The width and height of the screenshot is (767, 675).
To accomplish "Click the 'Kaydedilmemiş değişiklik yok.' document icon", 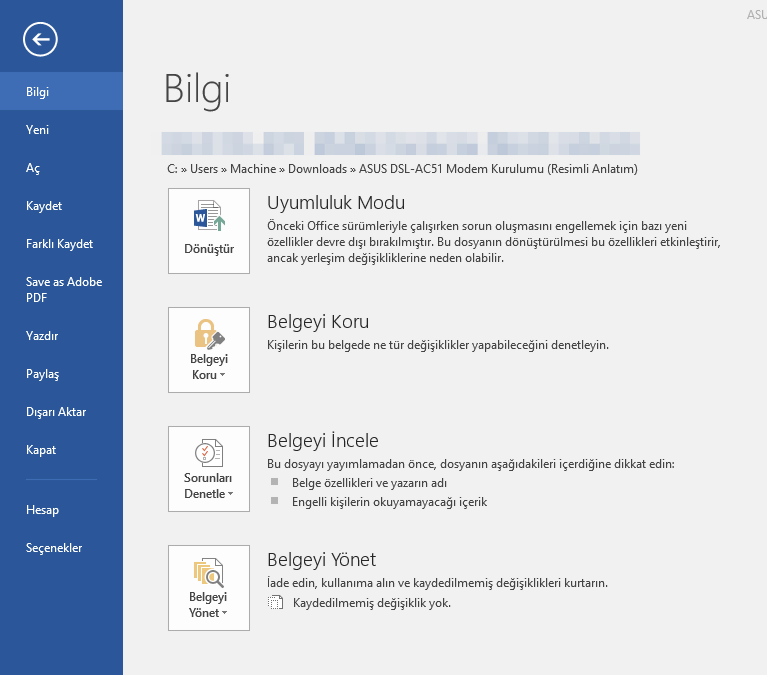I will point(275,602).
